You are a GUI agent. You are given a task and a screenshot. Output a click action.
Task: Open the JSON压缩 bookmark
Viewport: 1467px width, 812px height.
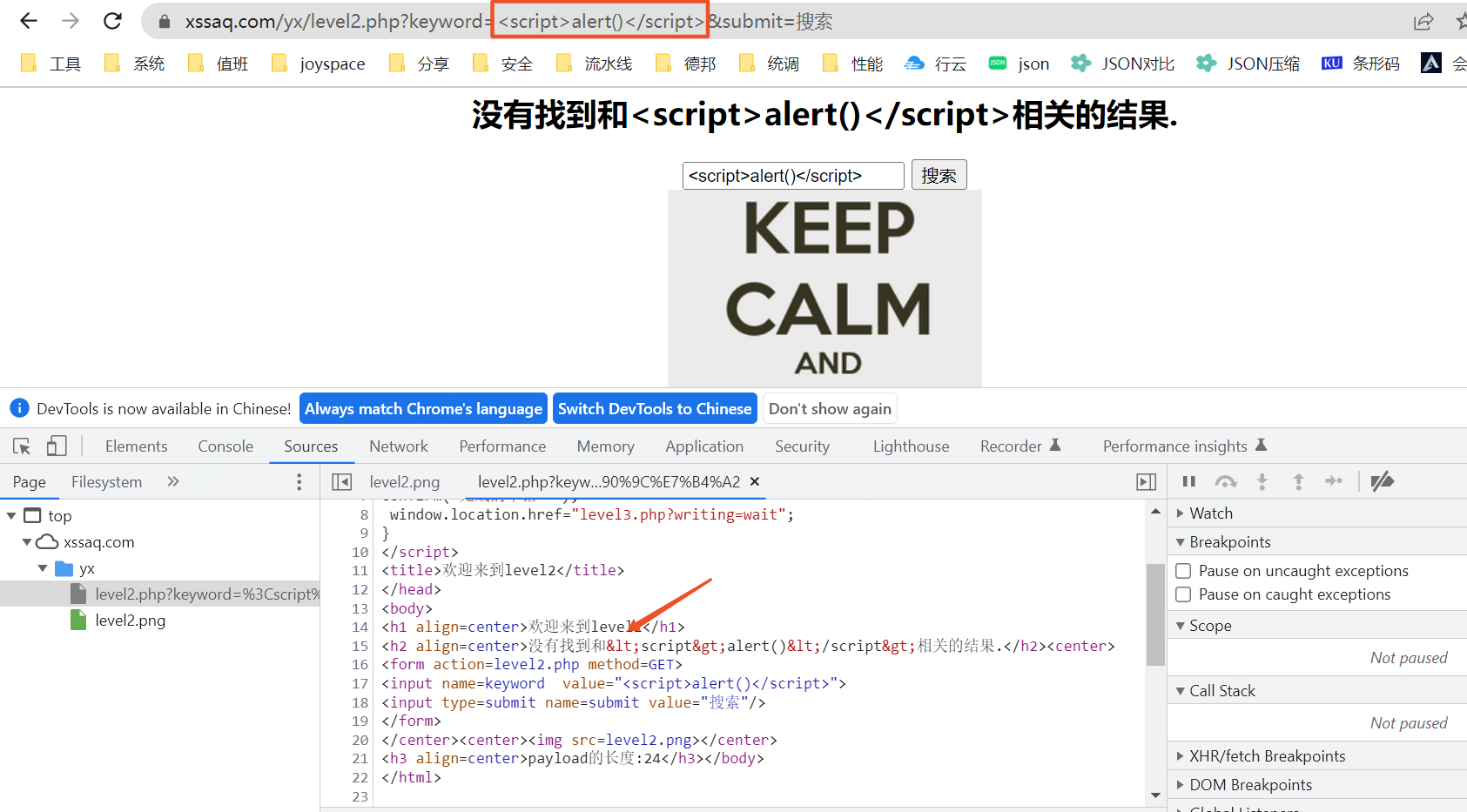pos(1248,63)
